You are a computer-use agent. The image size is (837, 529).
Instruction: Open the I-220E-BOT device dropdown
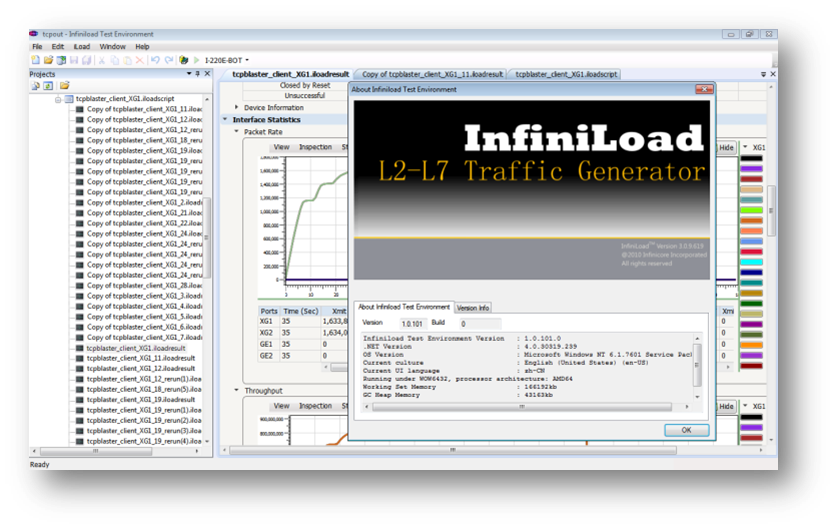[247, 60]
